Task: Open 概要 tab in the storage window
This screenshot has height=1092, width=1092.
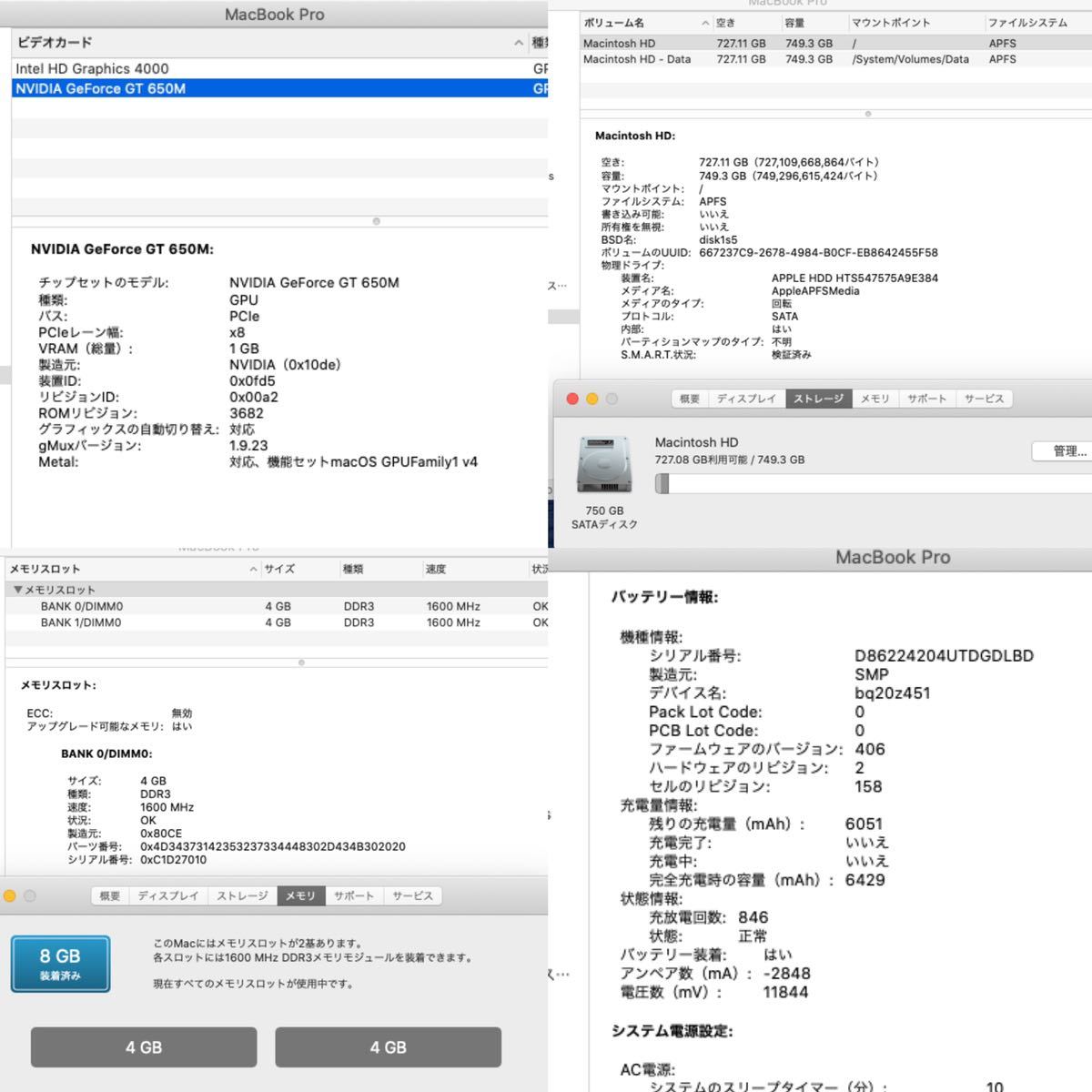Action: [691, 399]
